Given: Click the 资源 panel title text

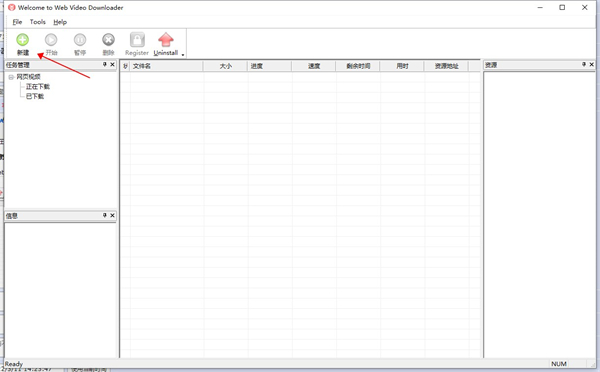Looking at the screenshot, I should point(491,65).
